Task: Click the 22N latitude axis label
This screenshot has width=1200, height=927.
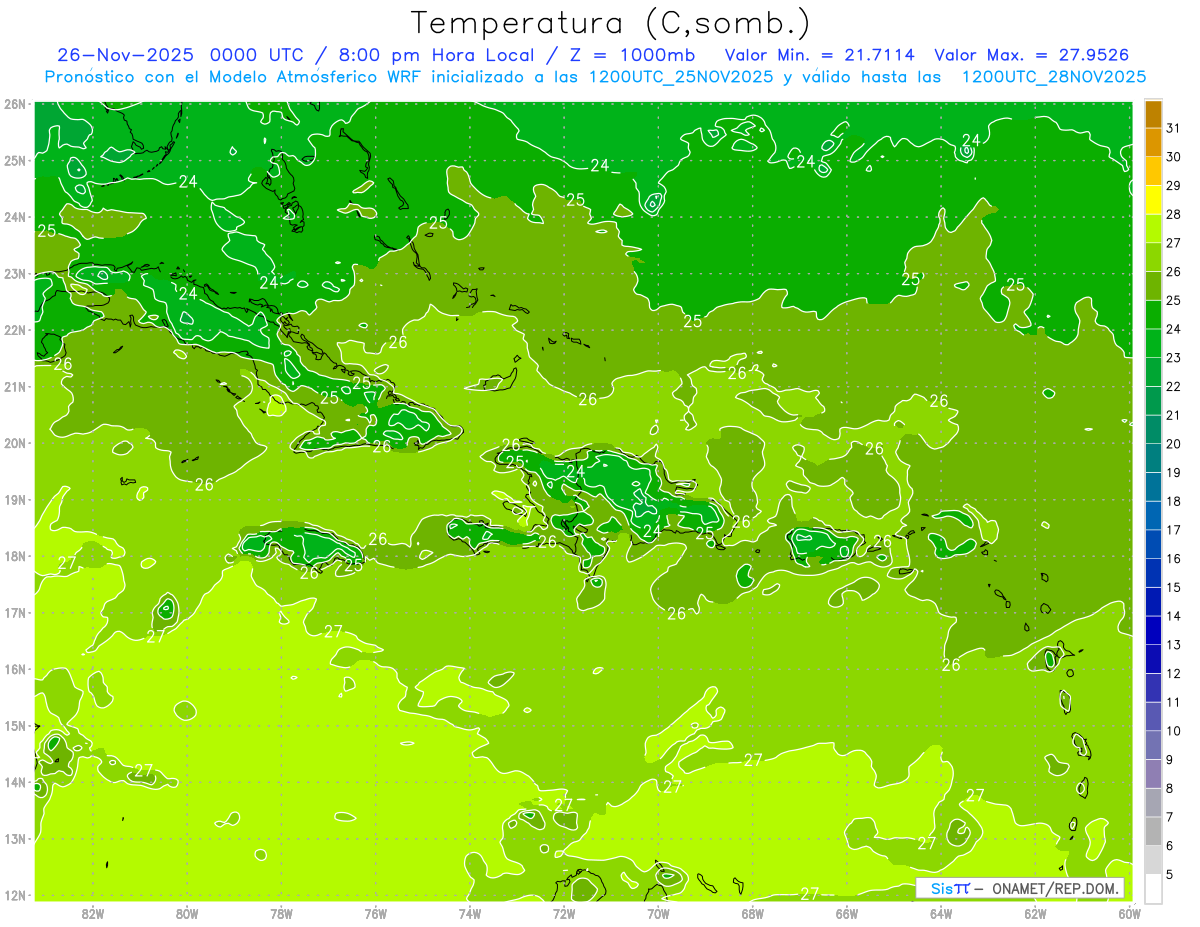Action: tap(15, 330)
